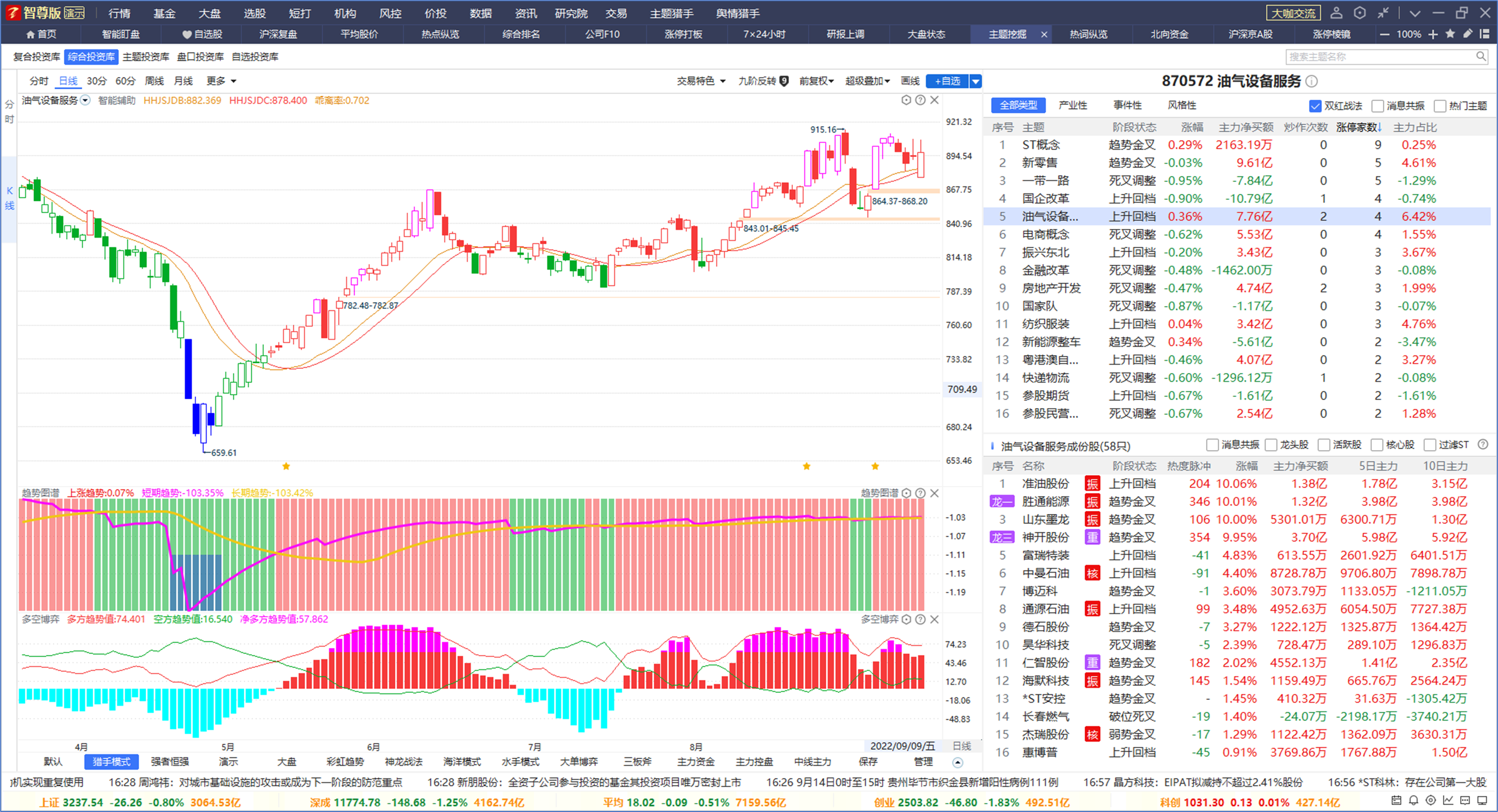The image size is (1498, 812).
Task: Sort by 涨停家数 column header
Action: point(1358,127)
